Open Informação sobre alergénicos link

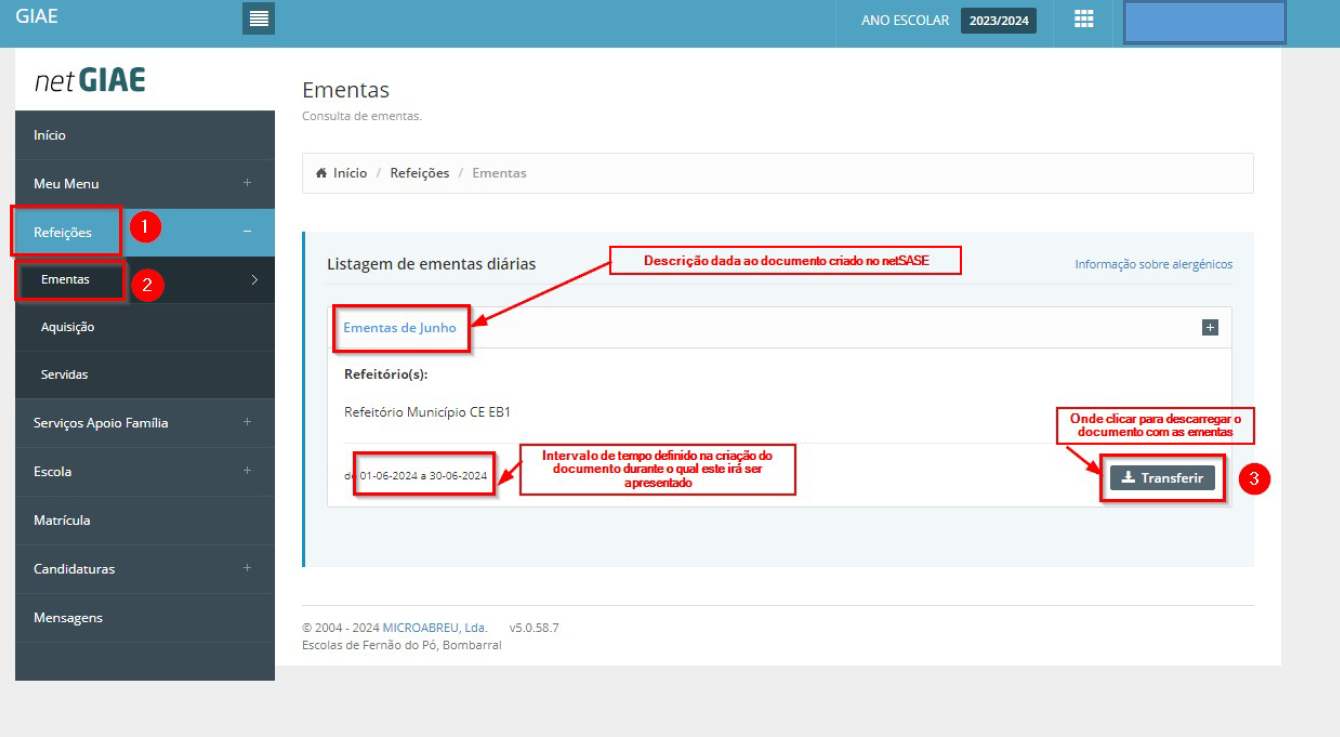(x=1153, y=264)
